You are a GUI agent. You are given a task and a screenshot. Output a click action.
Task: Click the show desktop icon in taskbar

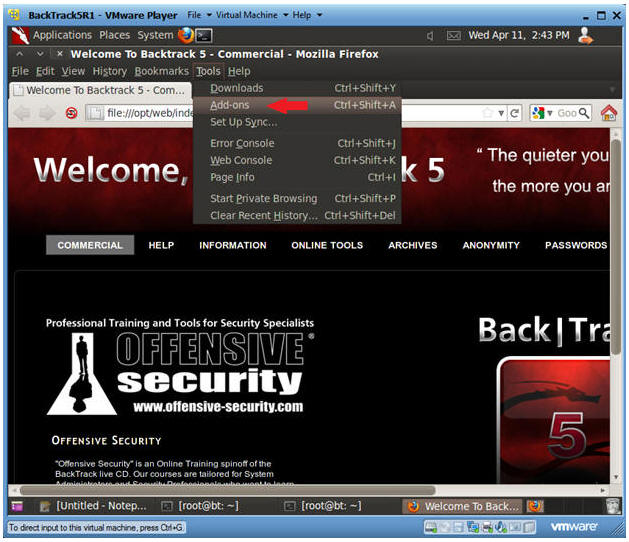(17, 506)
